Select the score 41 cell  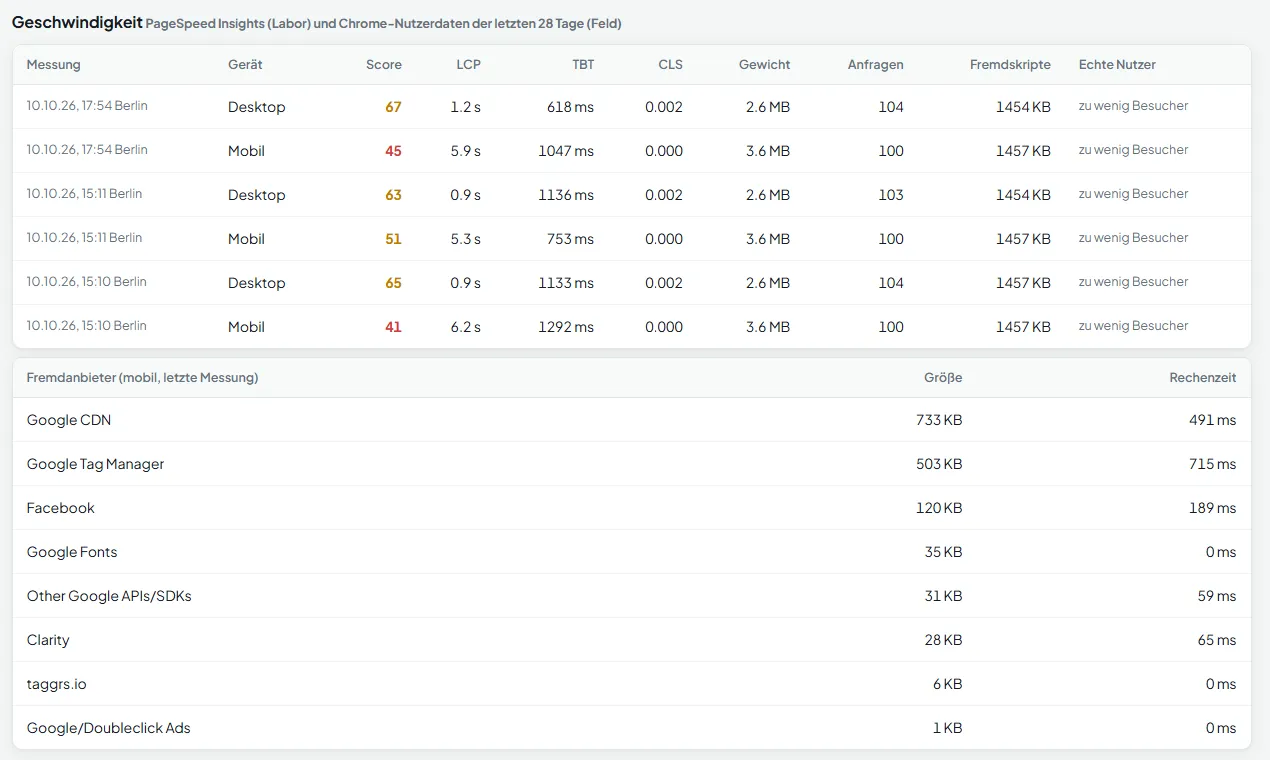[393, 327]
